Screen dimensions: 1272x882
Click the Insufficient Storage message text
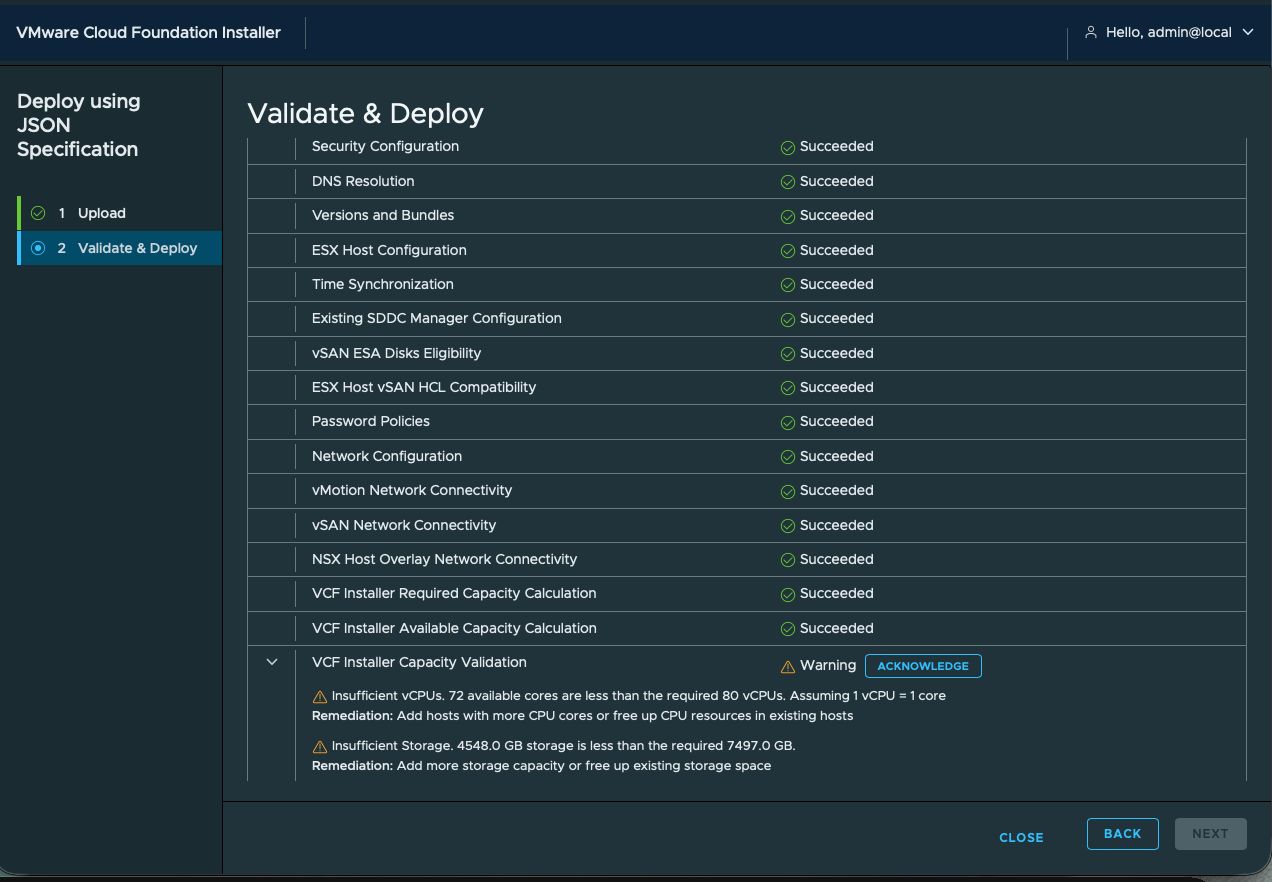pyautogui.click(x=563, y=745)
